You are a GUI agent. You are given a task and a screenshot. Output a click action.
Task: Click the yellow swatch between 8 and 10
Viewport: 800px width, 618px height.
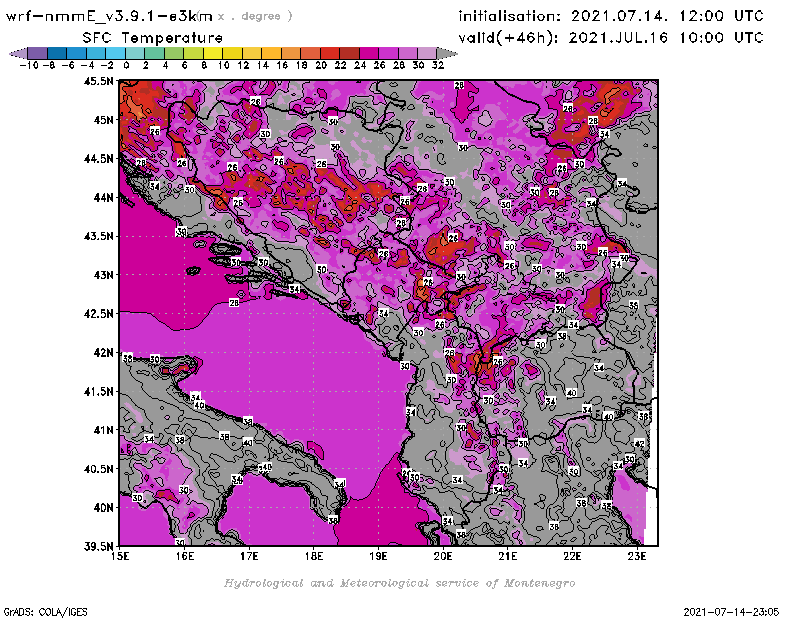[213, 54]
